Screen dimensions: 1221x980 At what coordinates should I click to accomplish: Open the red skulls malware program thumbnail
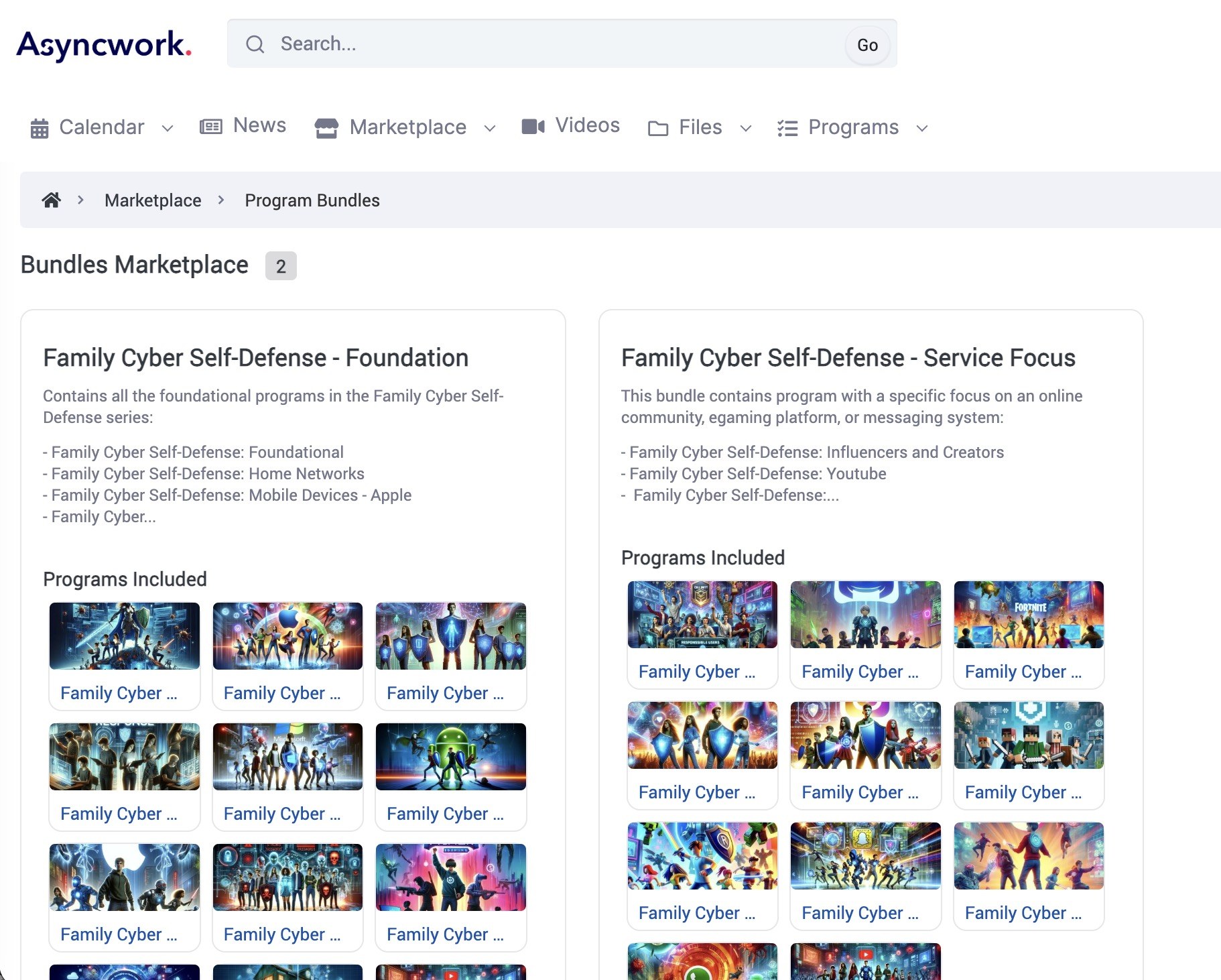coord(287,877)
